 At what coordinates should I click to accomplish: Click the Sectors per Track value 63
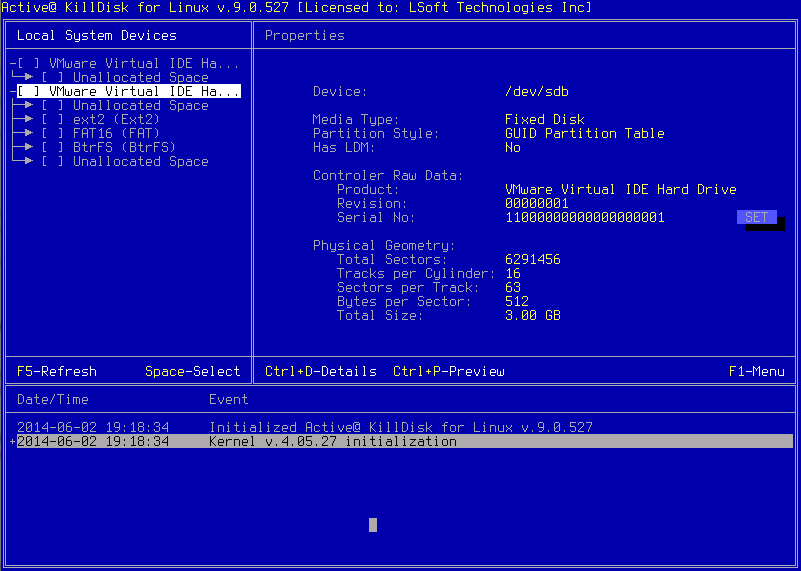513,288
